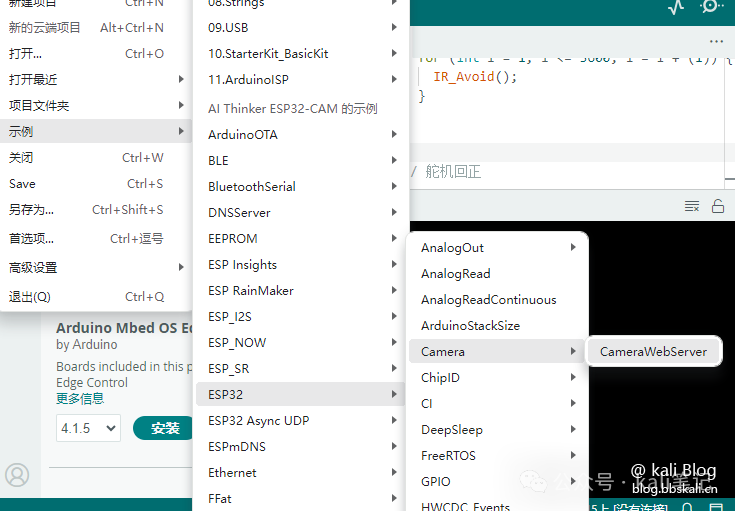Expand ArduinoOTA submenu arrow
The height and width of the screenshot is (511, 735).
pos(394,134)
